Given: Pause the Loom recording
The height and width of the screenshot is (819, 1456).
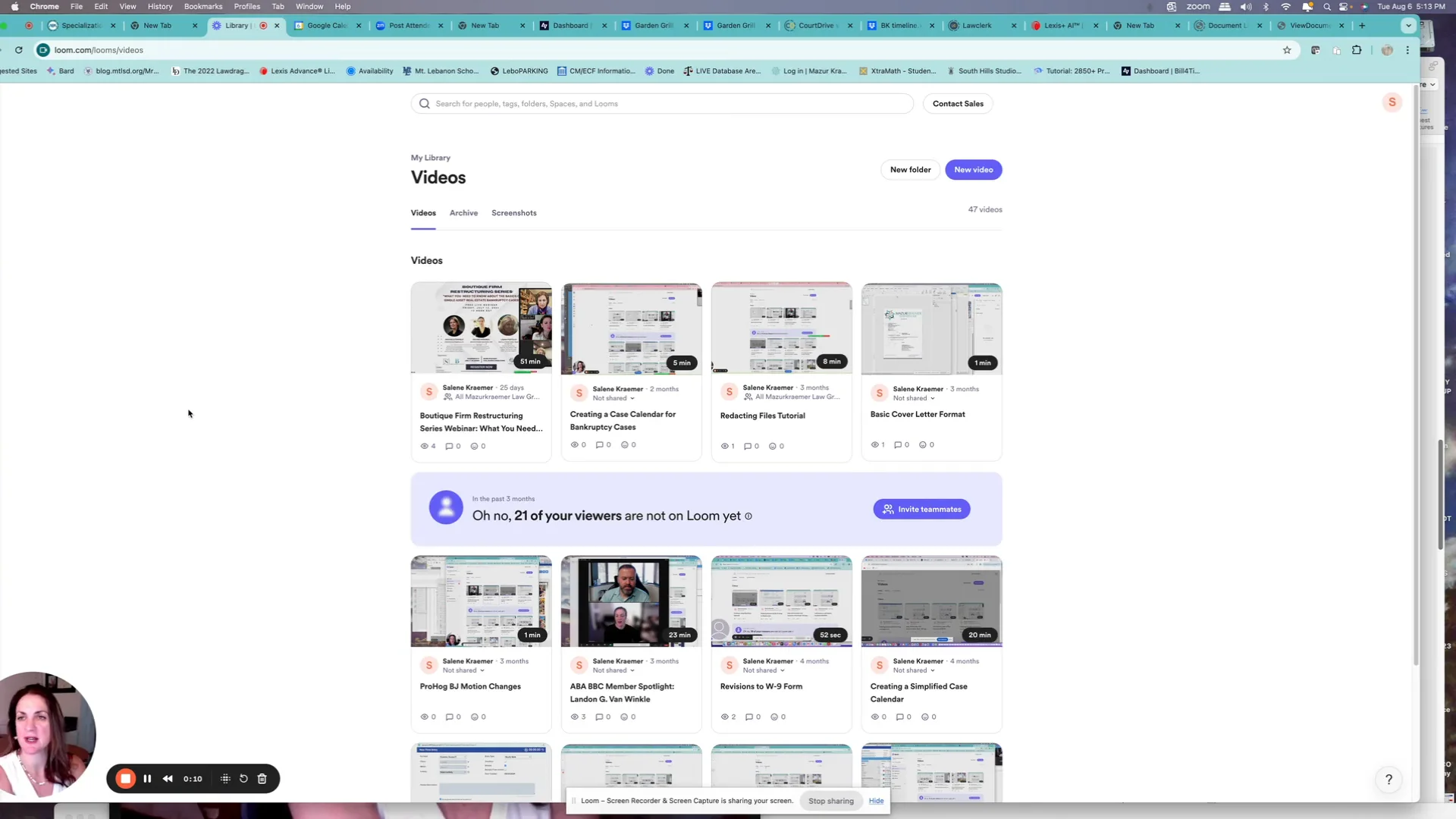Looking at the screenshot, I should click(147, 779).
